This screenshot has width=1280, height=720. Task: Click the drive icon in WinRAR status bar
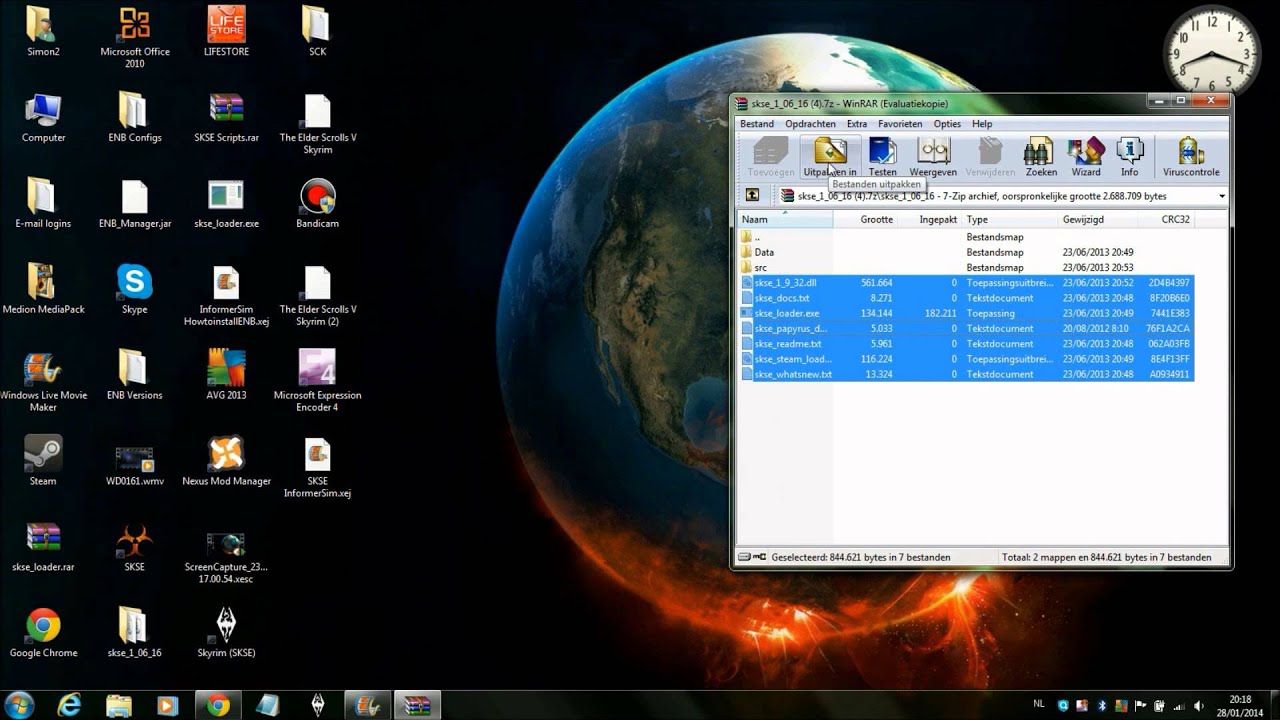point(746,557)
